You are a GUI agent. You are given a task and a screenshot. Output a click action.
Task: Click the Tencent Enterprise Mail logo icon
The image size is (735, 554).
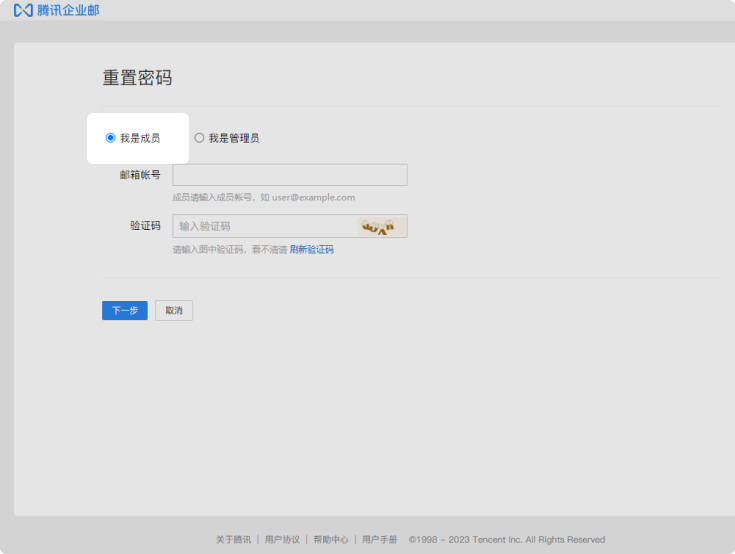22,10
